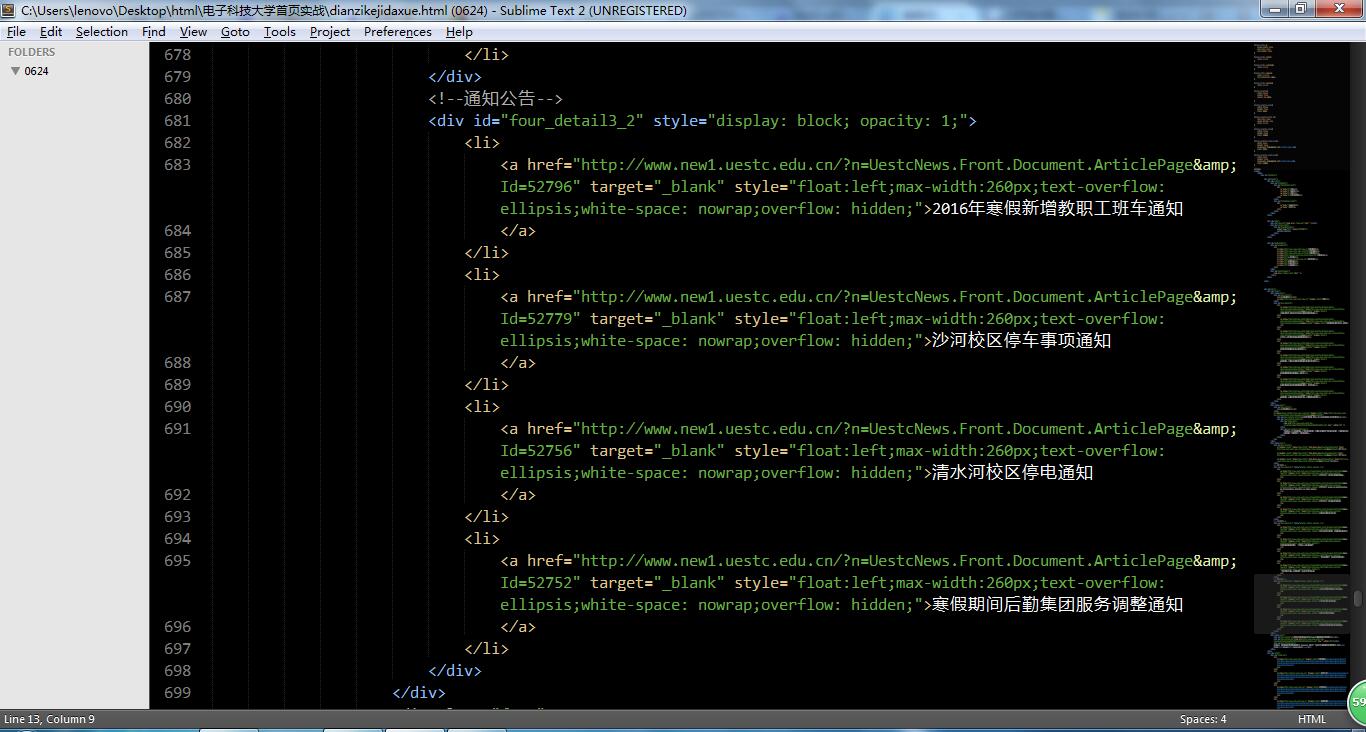The height and width of the screenshot is (732, 1366).
Task: Open the Preferences menu
Action: pos(398,31)
